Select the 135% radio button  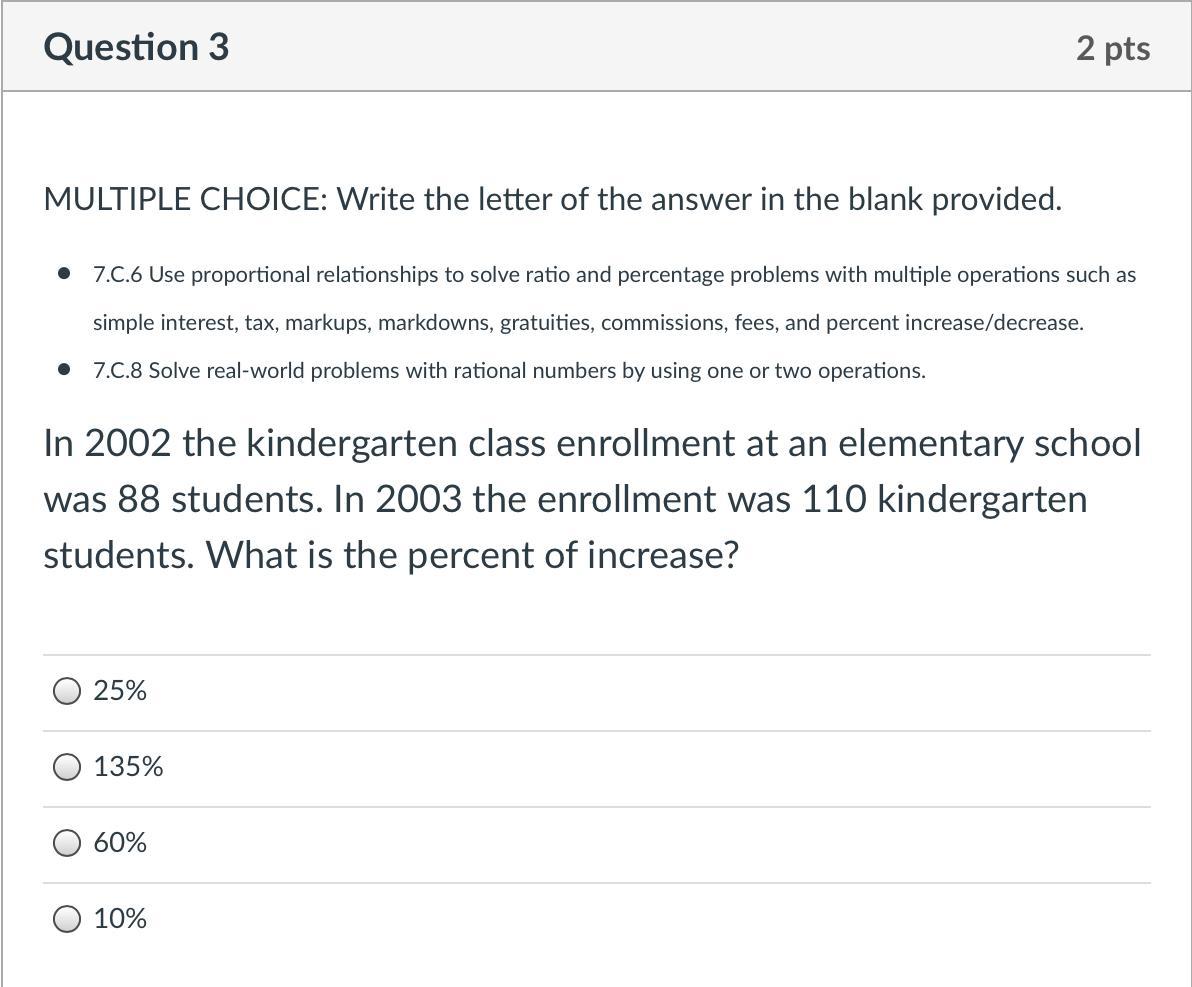[67, 767]
